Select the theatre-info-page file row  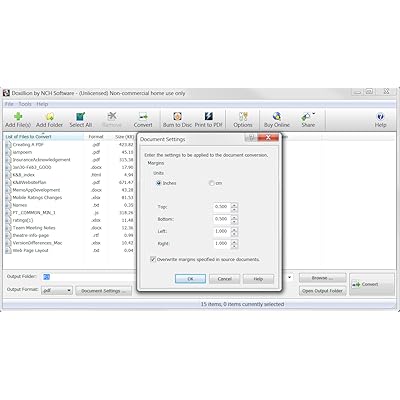[x=70, y=235]
